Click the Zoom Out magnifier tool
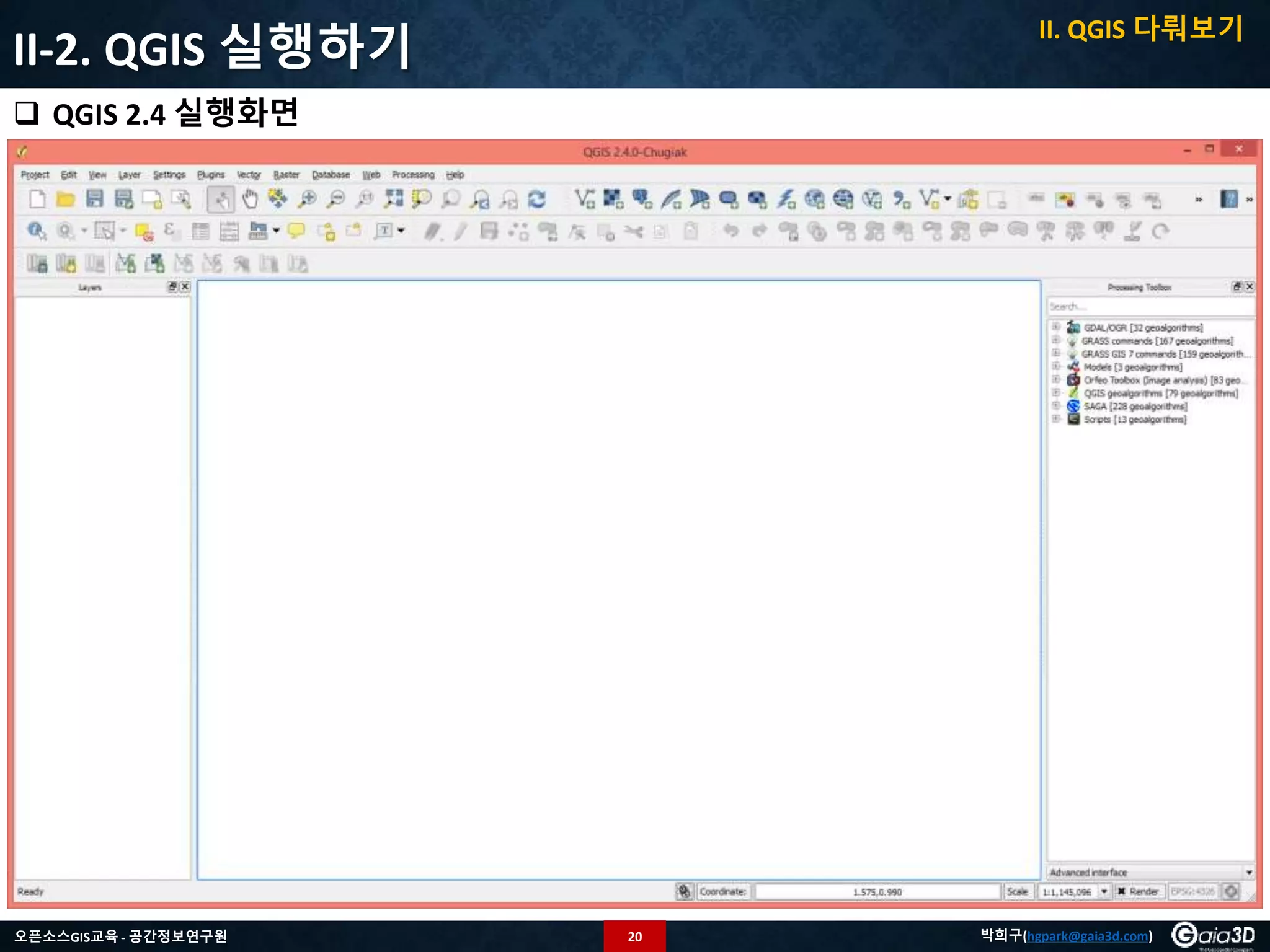 click(x=335, y=200)
